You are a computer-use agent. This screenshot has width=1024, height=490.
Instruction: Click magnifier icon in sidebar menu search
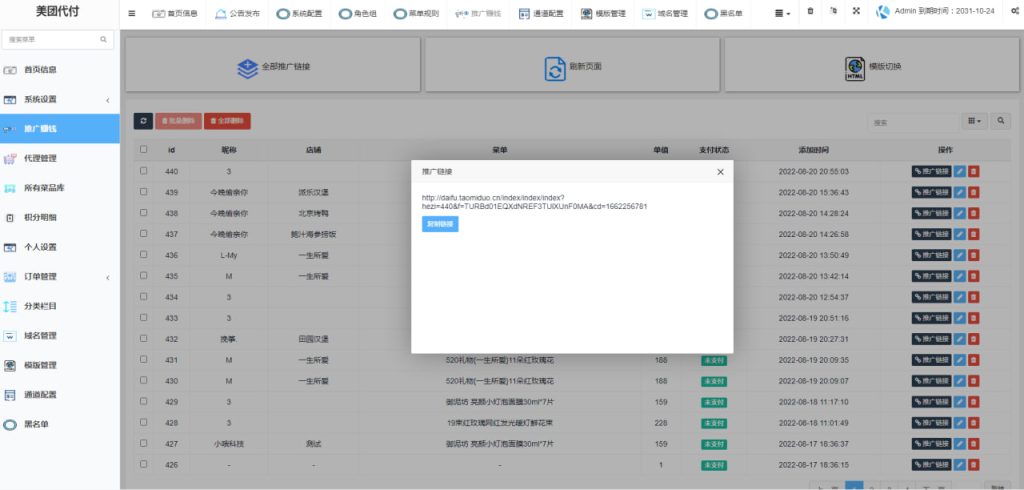pyautogui.click(x=103, y=40)
